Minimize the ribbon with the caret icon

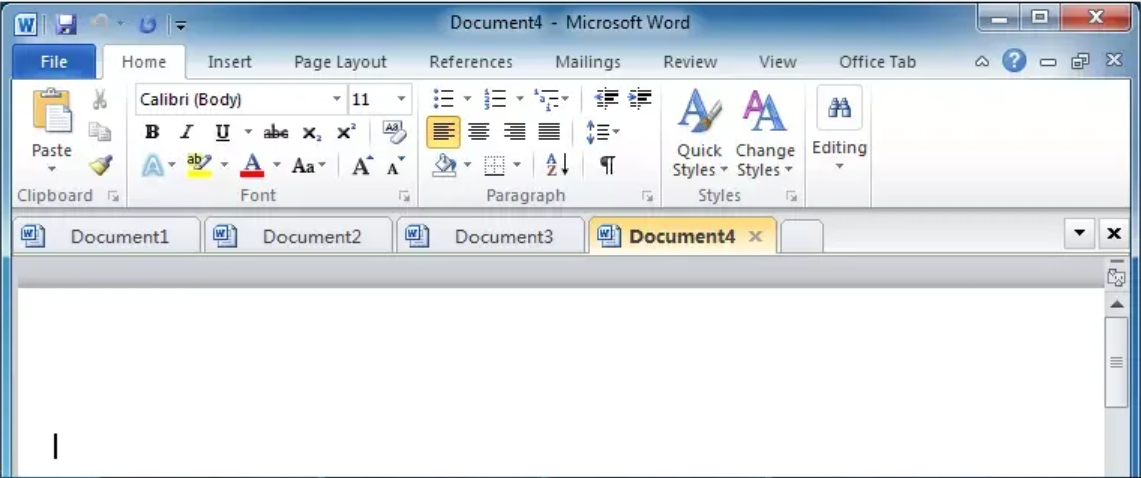(982, 62)
